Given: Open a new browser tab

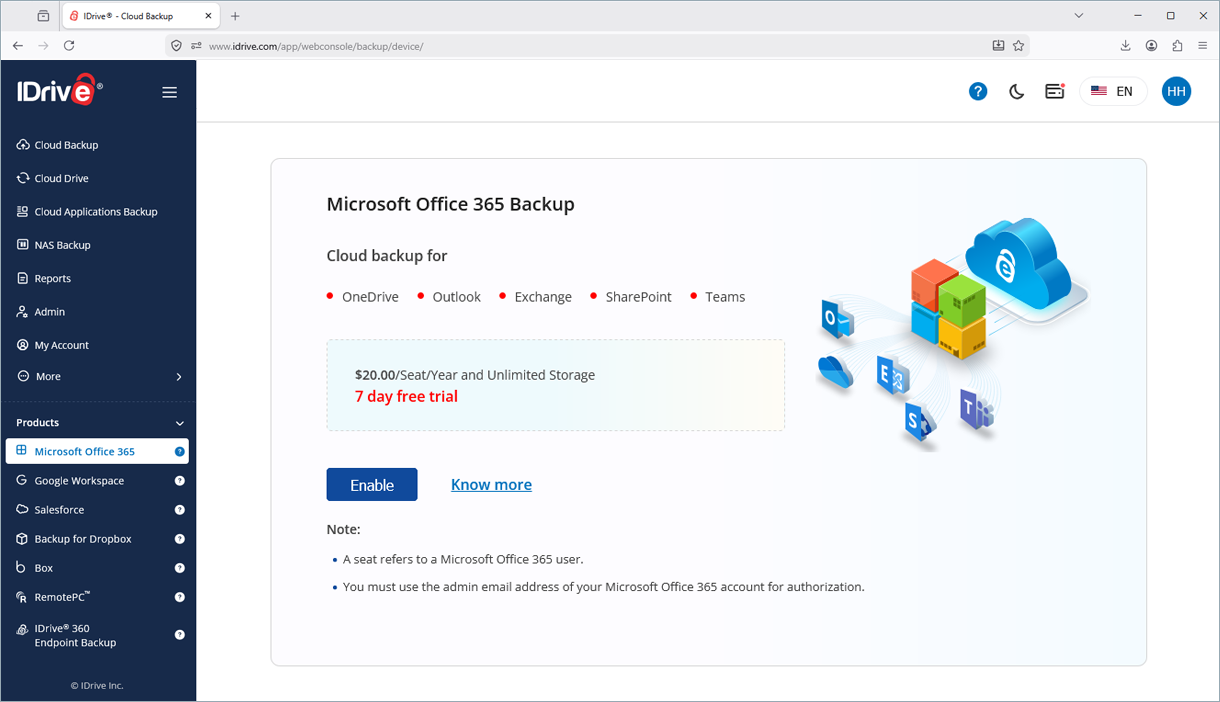Looking at the screenshot, I should click(235, 16).
